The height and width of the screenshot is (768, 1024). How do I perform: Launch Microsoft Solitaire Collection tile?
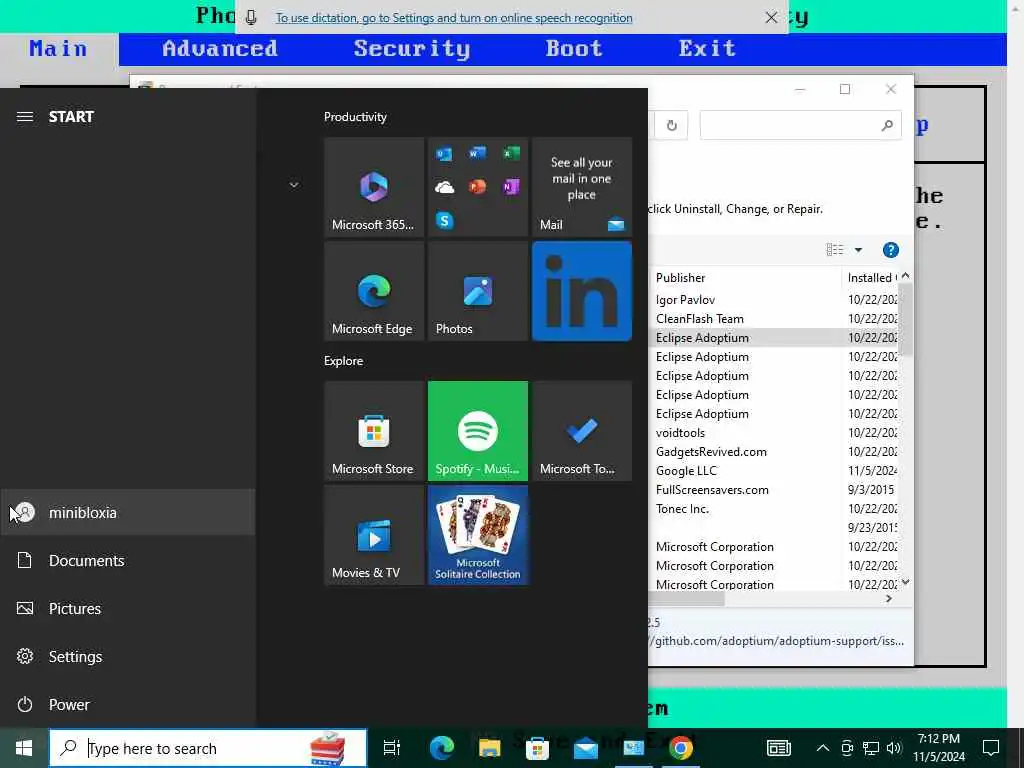point(477,535)
